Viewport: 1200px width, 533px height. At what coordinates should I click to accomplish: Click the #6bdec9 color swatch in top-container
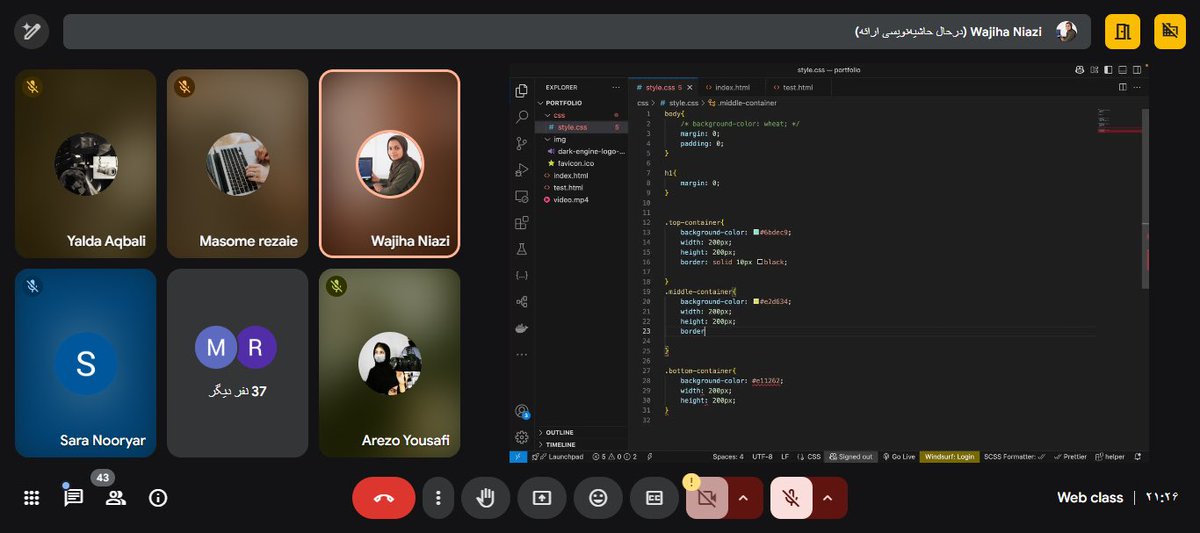coord(755,231)
